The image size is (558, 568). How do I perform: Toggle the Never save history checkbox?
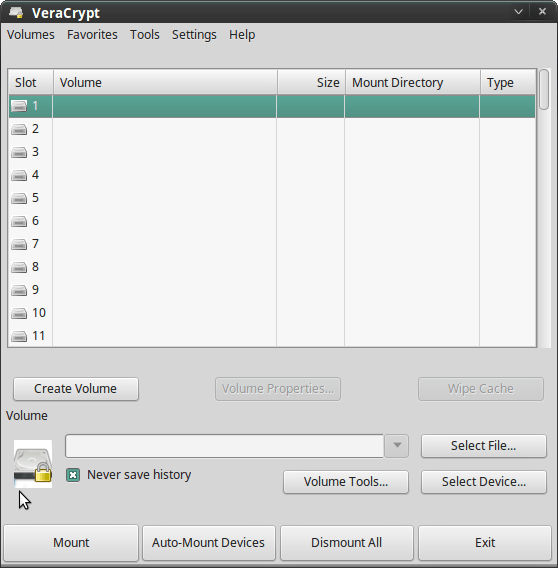point(73,475)
